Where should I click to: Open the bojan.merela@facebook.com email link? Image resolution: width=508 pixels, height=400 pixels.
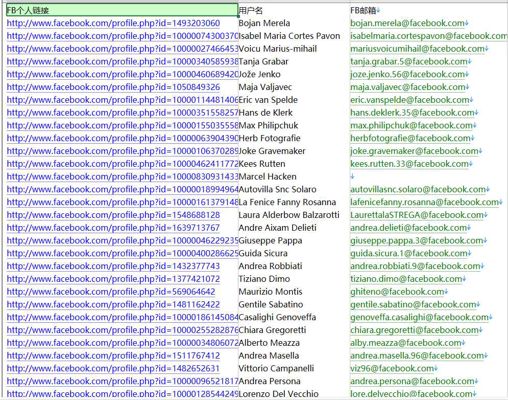[407, 23]
